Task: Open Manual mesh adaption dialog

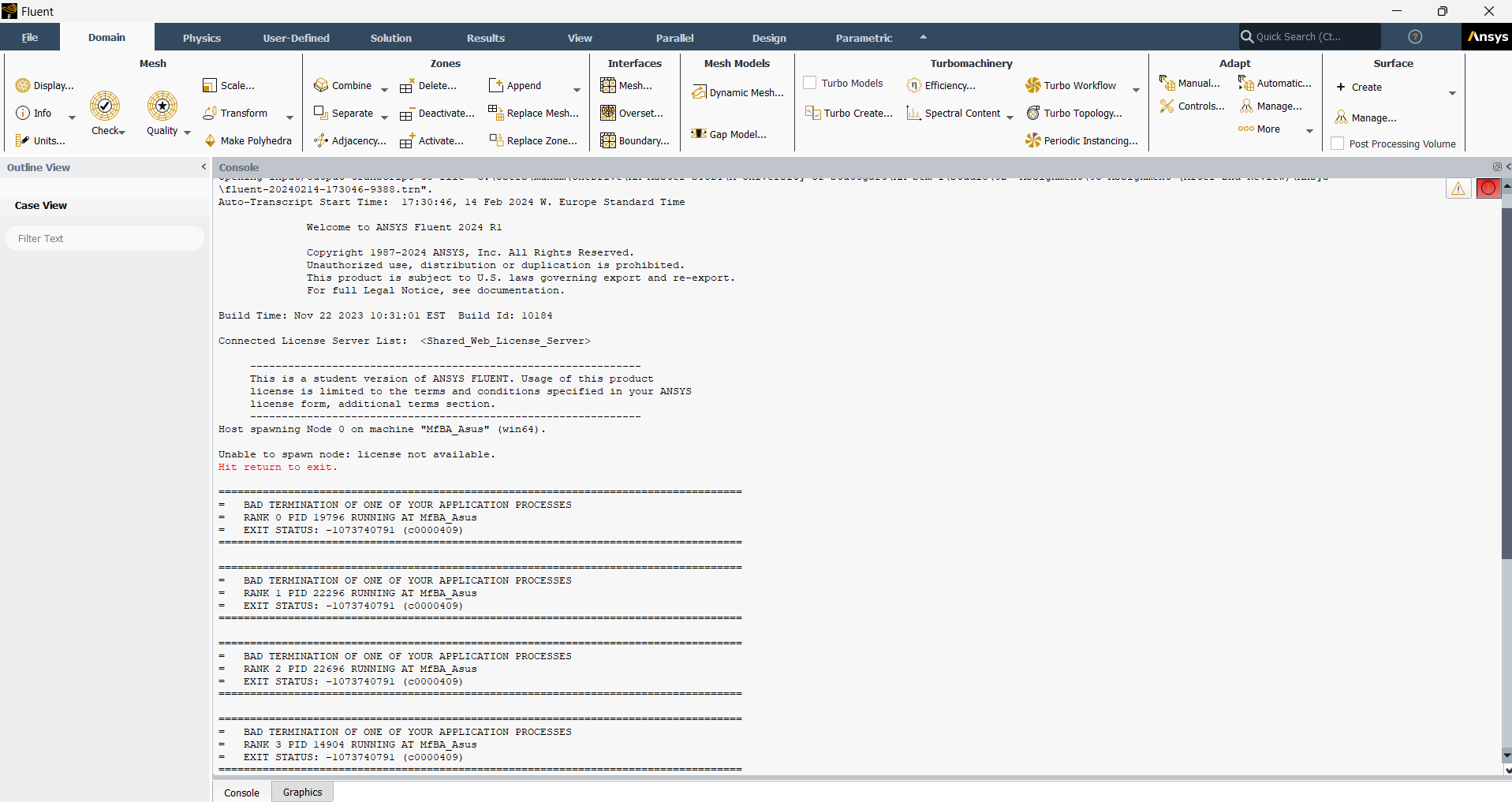Action: (x=1190, y=83)
